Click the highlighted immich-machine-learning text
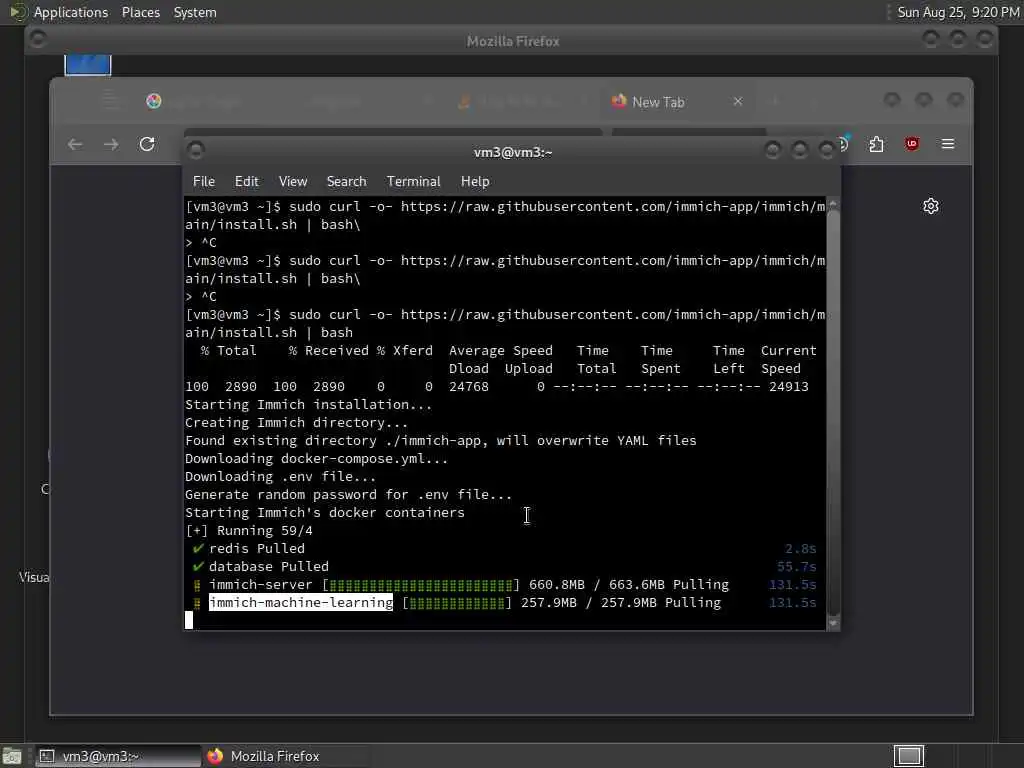Image resolution: width=1024 pixels, height=768 pixels. [x=301, y=602]
